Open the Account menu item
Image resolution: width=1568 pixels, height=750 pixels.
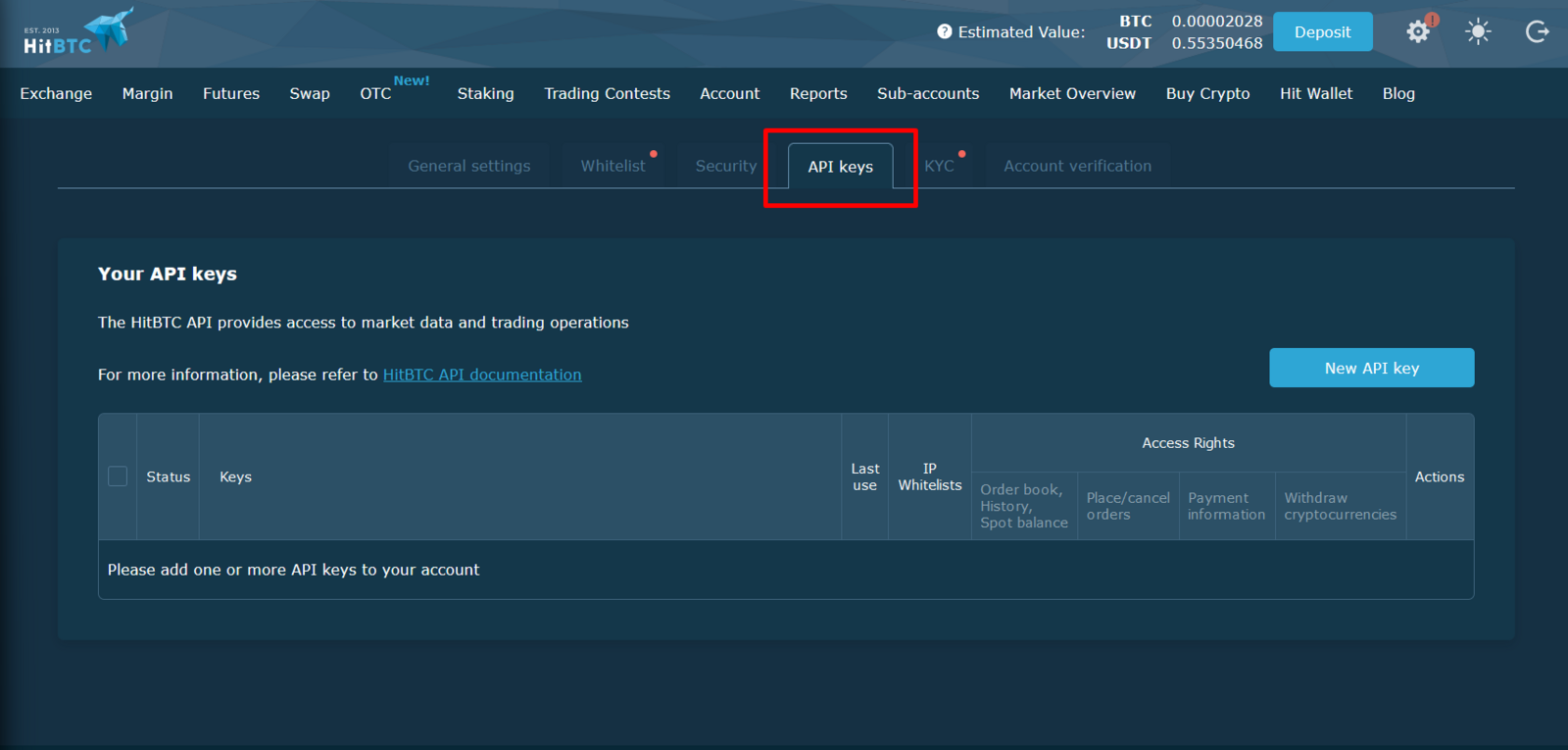tap(729, 93)
